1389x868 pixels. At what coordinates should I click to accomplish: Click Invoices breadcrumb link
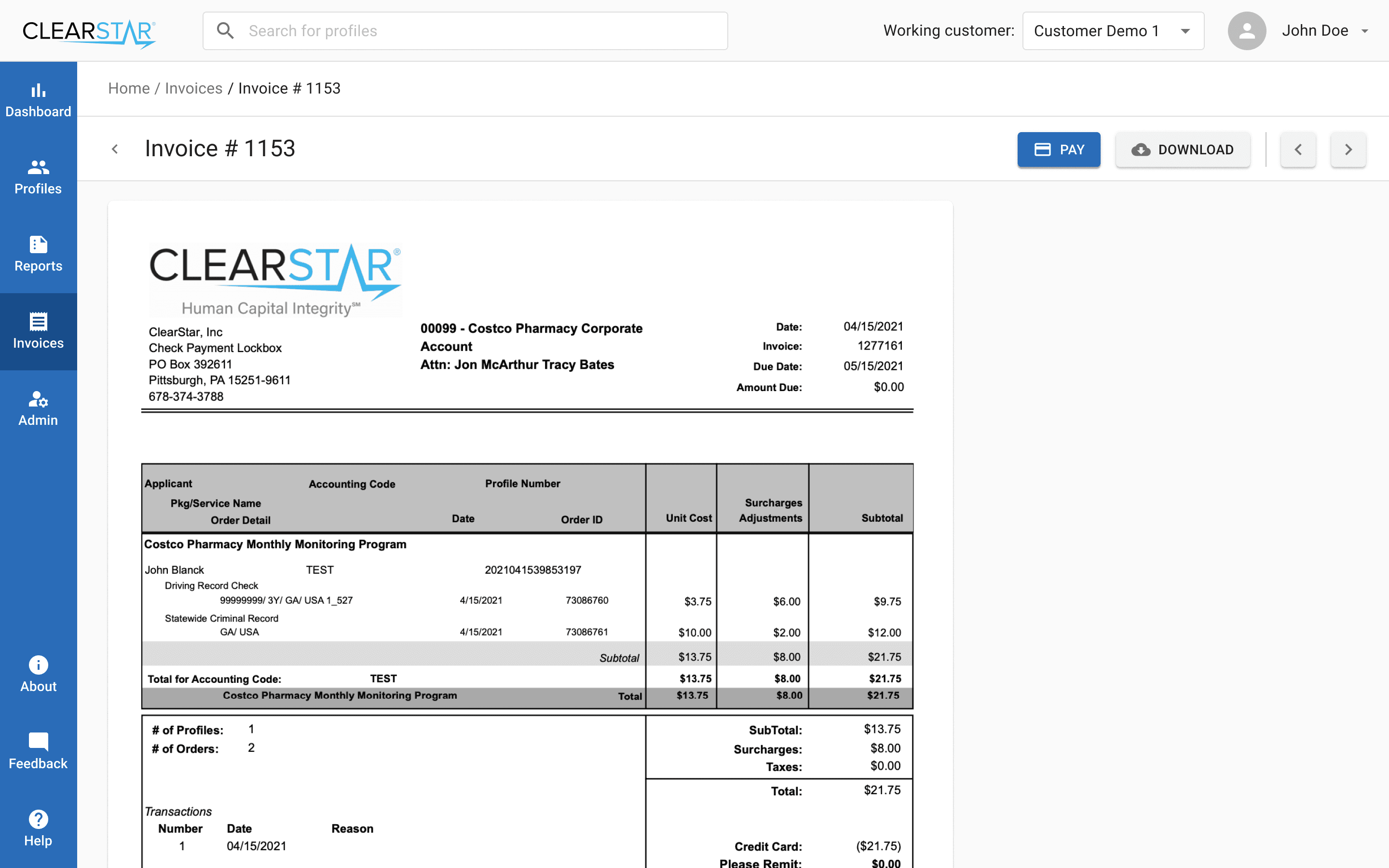[x=193, y=88]
